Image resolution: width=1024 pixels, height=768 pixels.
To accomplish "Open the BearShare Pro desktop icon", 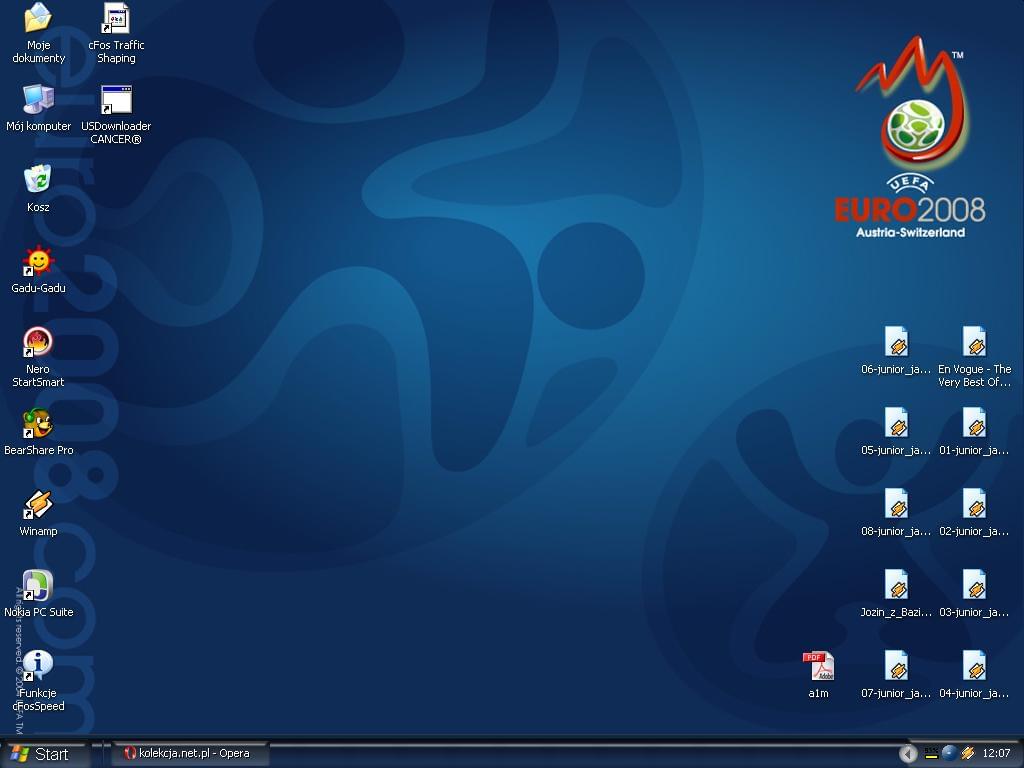I will point(38,425).
